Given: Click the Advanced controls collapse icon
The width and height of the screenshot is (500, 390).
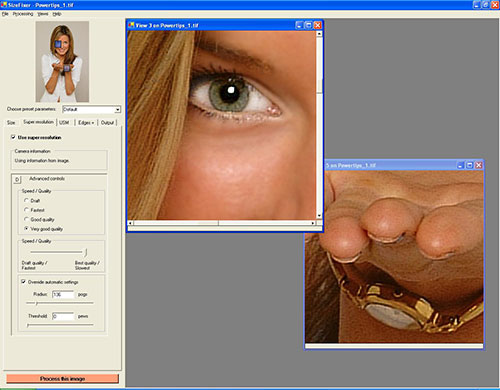Looking at the screenshot, I should click(x=17, y=180).
